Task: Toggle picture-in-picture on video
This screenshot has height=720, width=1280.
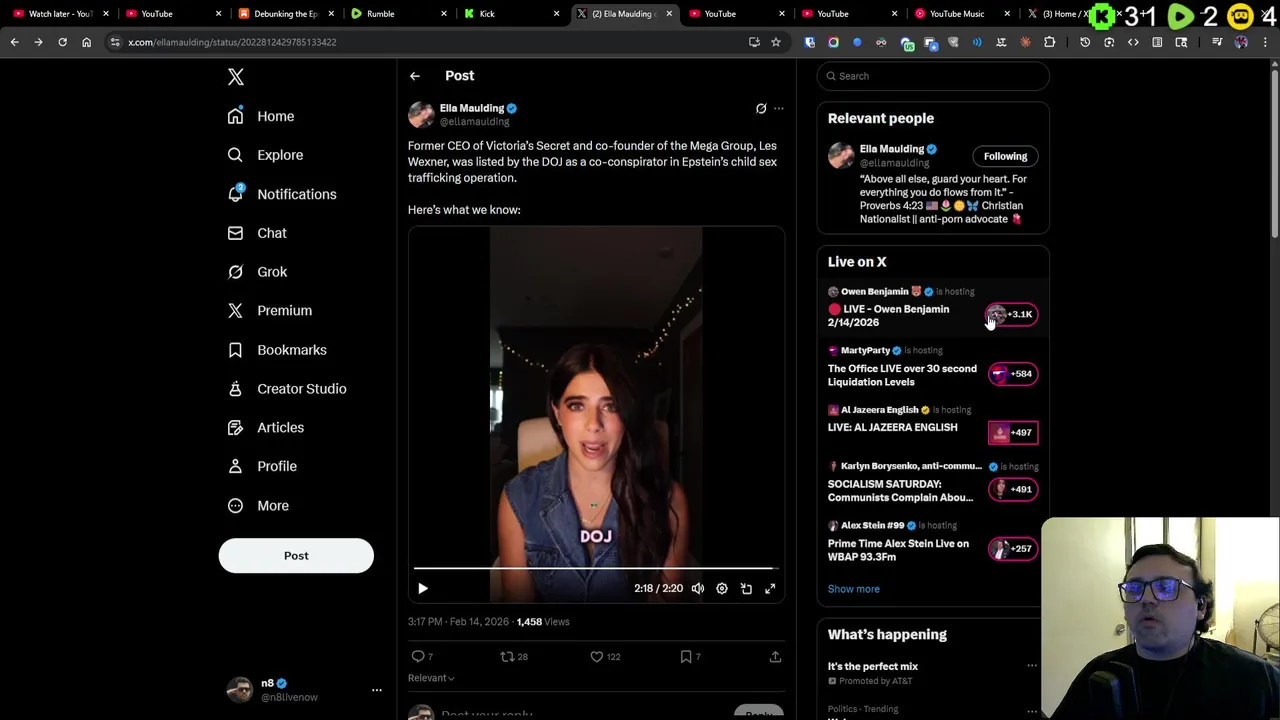Action: tap(746, 589)
